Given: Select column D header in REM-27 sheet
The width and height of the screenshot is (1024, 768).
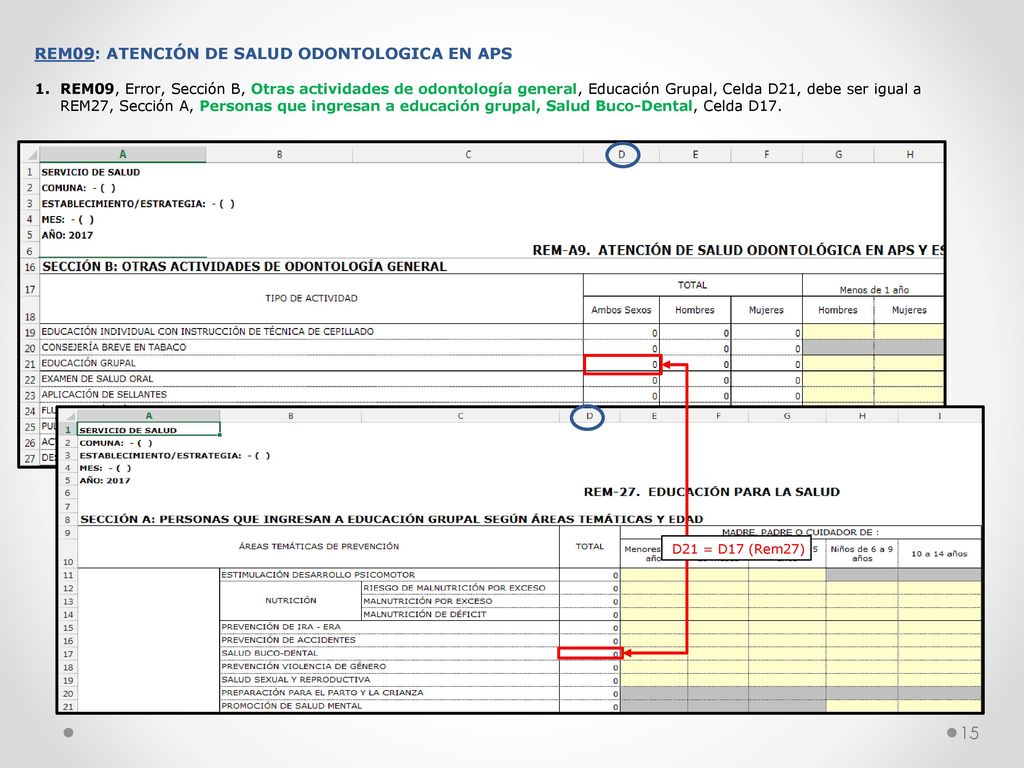Looking at the screenshot, I should point(589,416).
